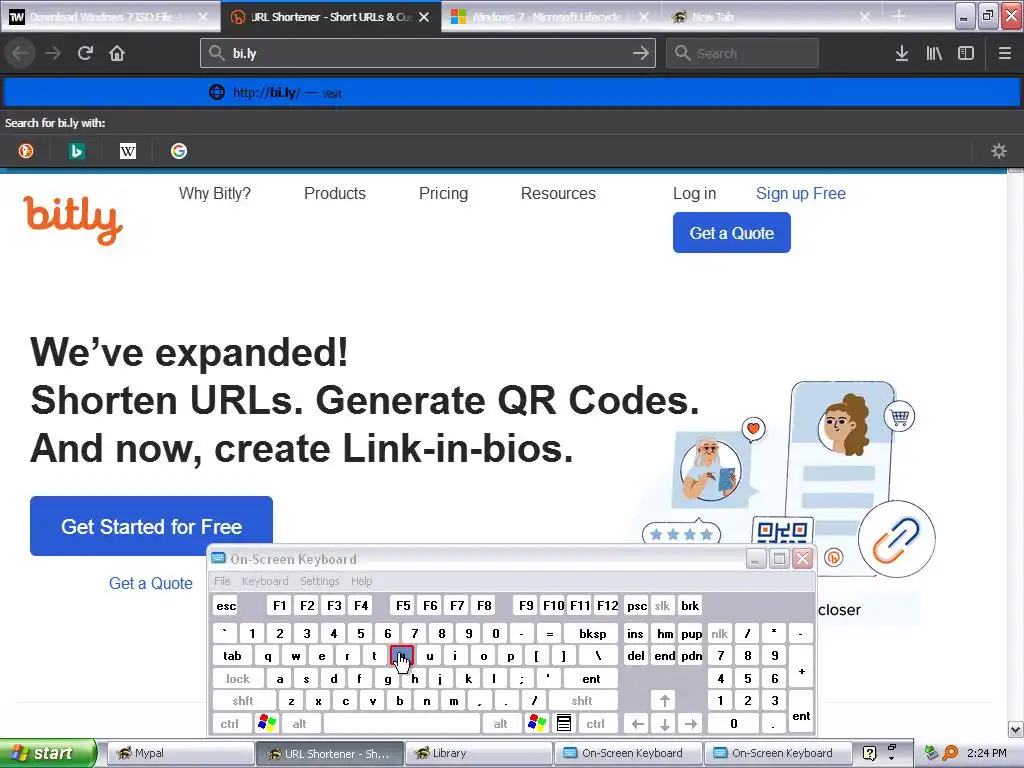Search with the Google engine icon
Viewport: 1024px width, 768px height.
click(179, 151)
